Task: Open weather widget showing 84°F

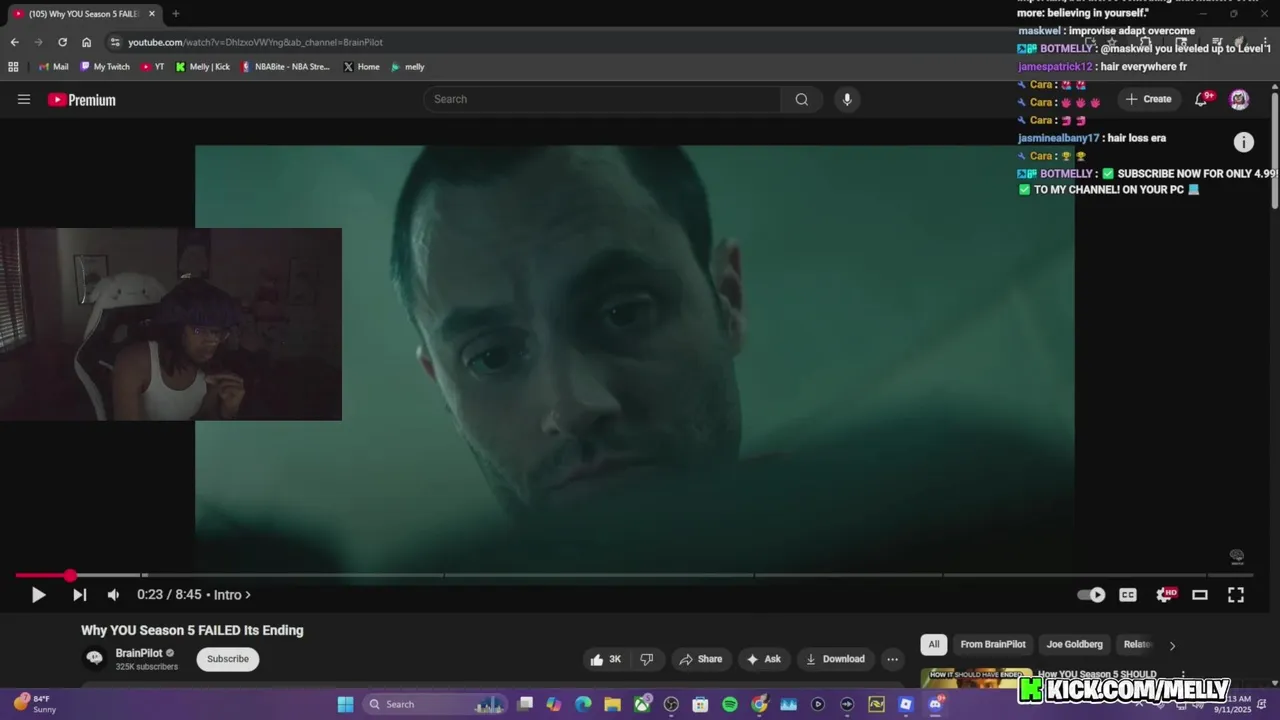Action: click(x=34, y=704)
